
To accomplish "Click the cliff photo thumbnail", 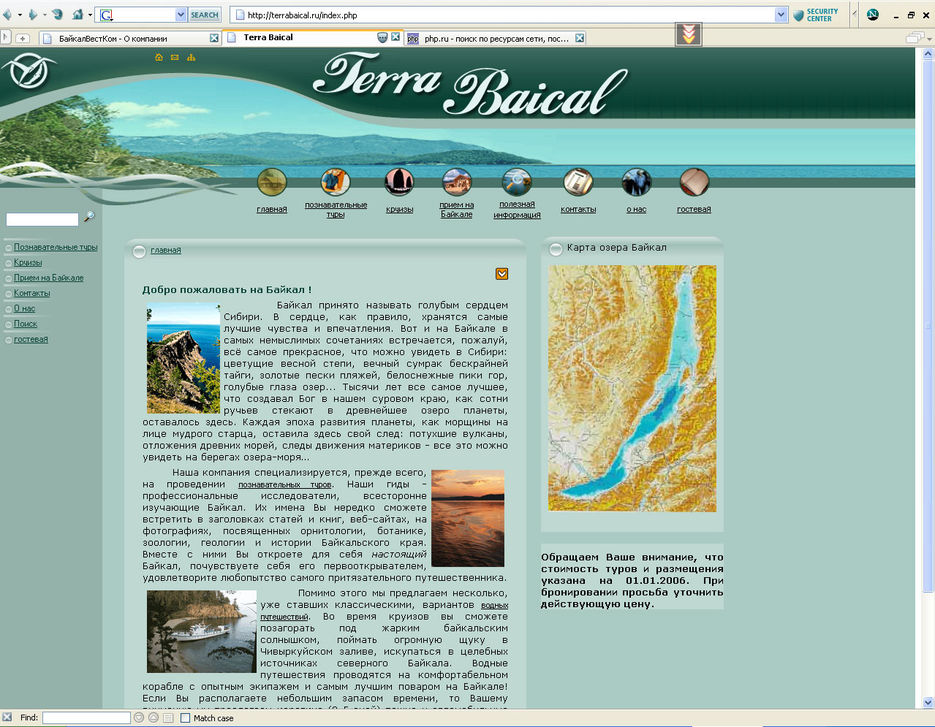I will pyautogui.click(x=184, y=358).
